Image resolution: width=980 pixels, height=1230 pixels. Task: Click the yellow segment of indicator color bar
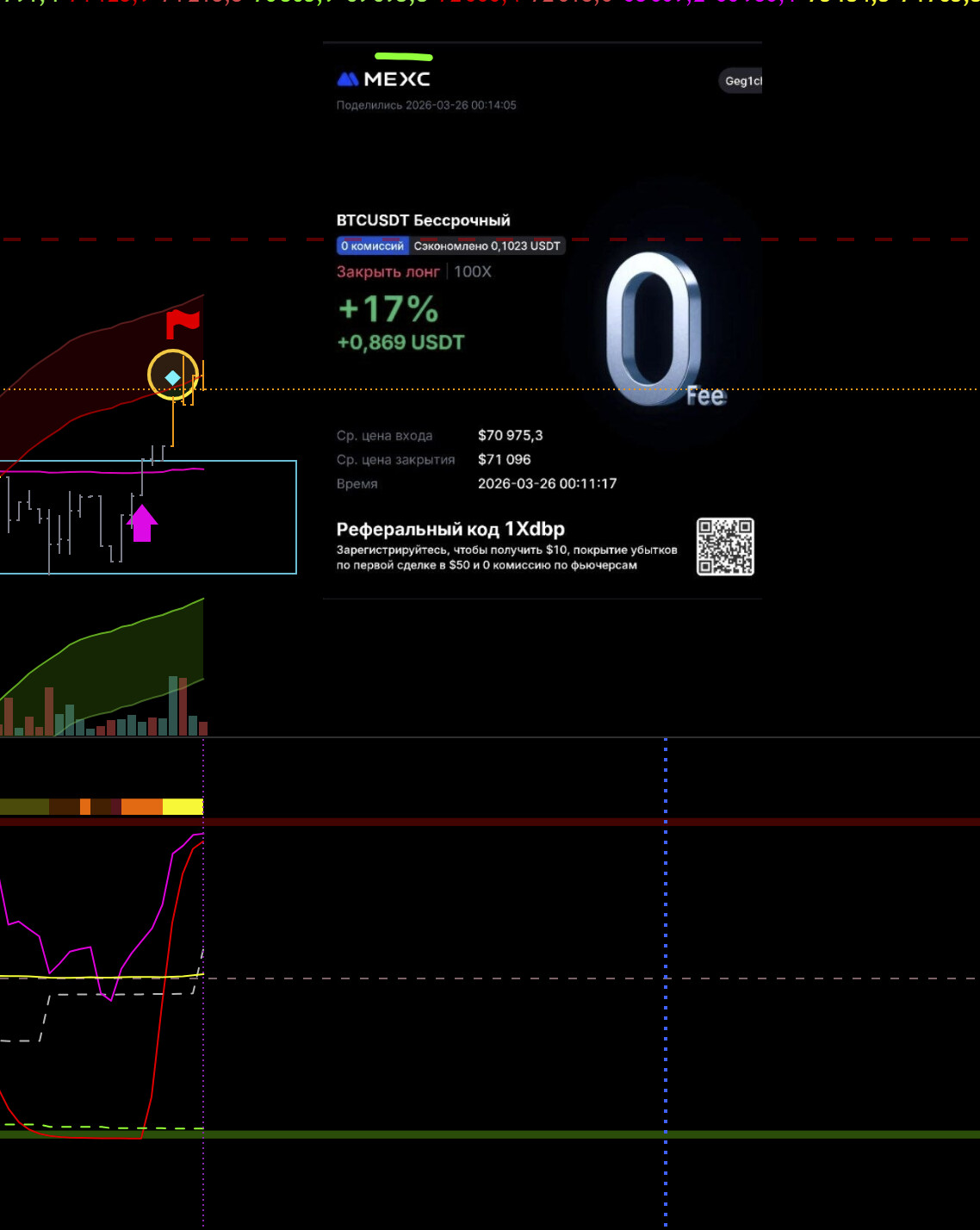pos(183,806)
